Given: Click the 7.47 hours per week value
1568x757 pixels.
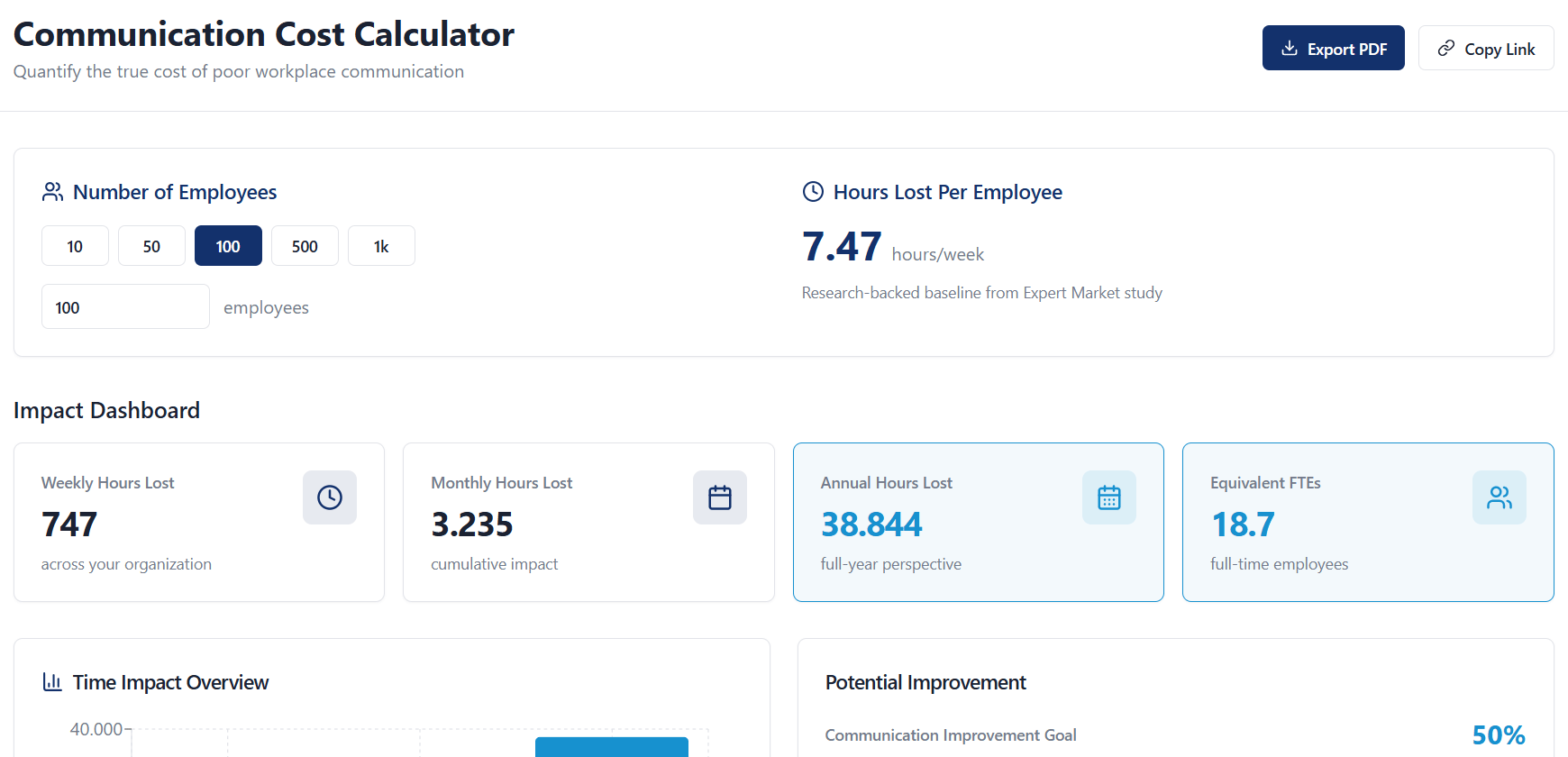Looking at the screenshot, I should [842, 246].
